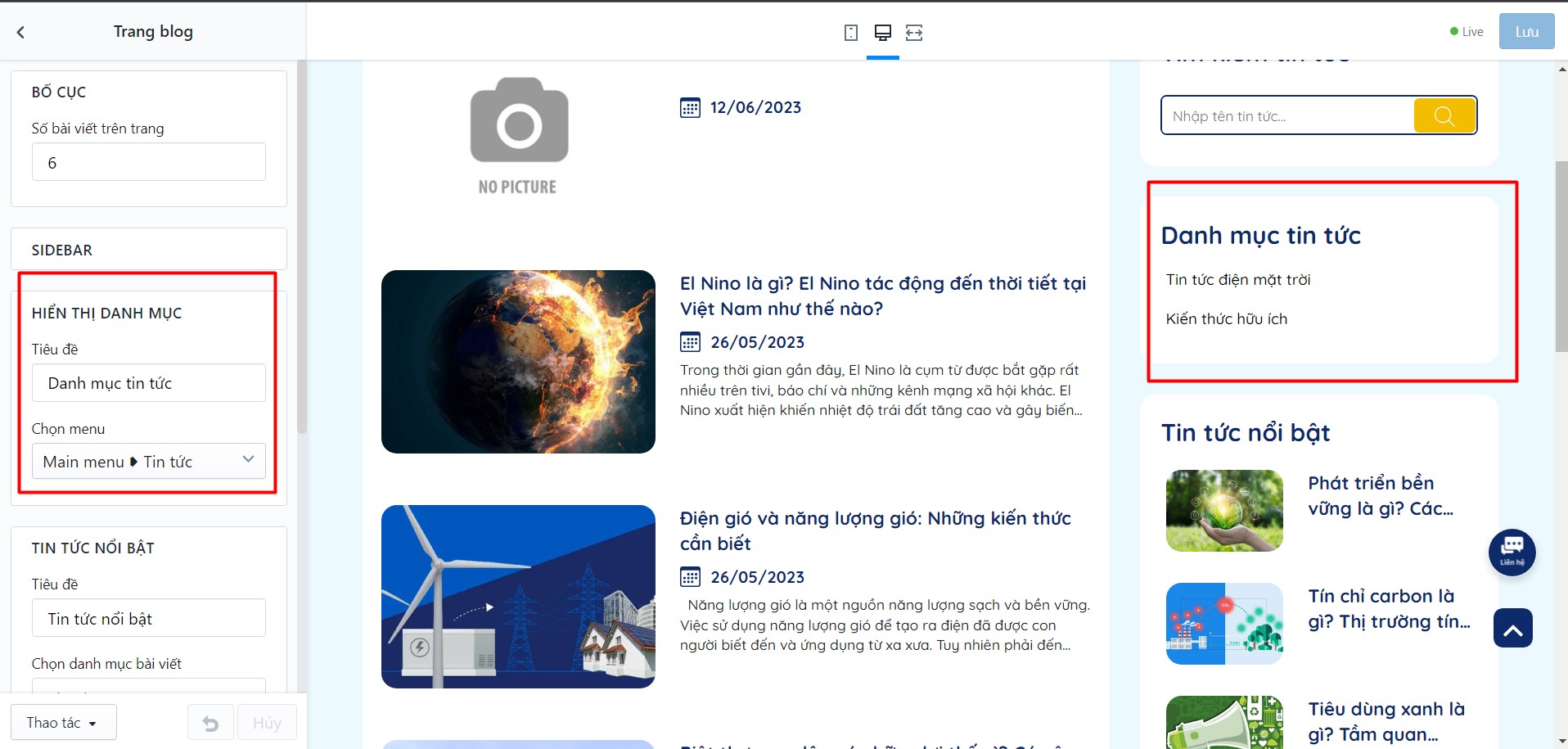The height and width of the screenshot is (749, 1568).
Task: Edit the Danh mục tin tức title field
Action: tap(149, 383)
